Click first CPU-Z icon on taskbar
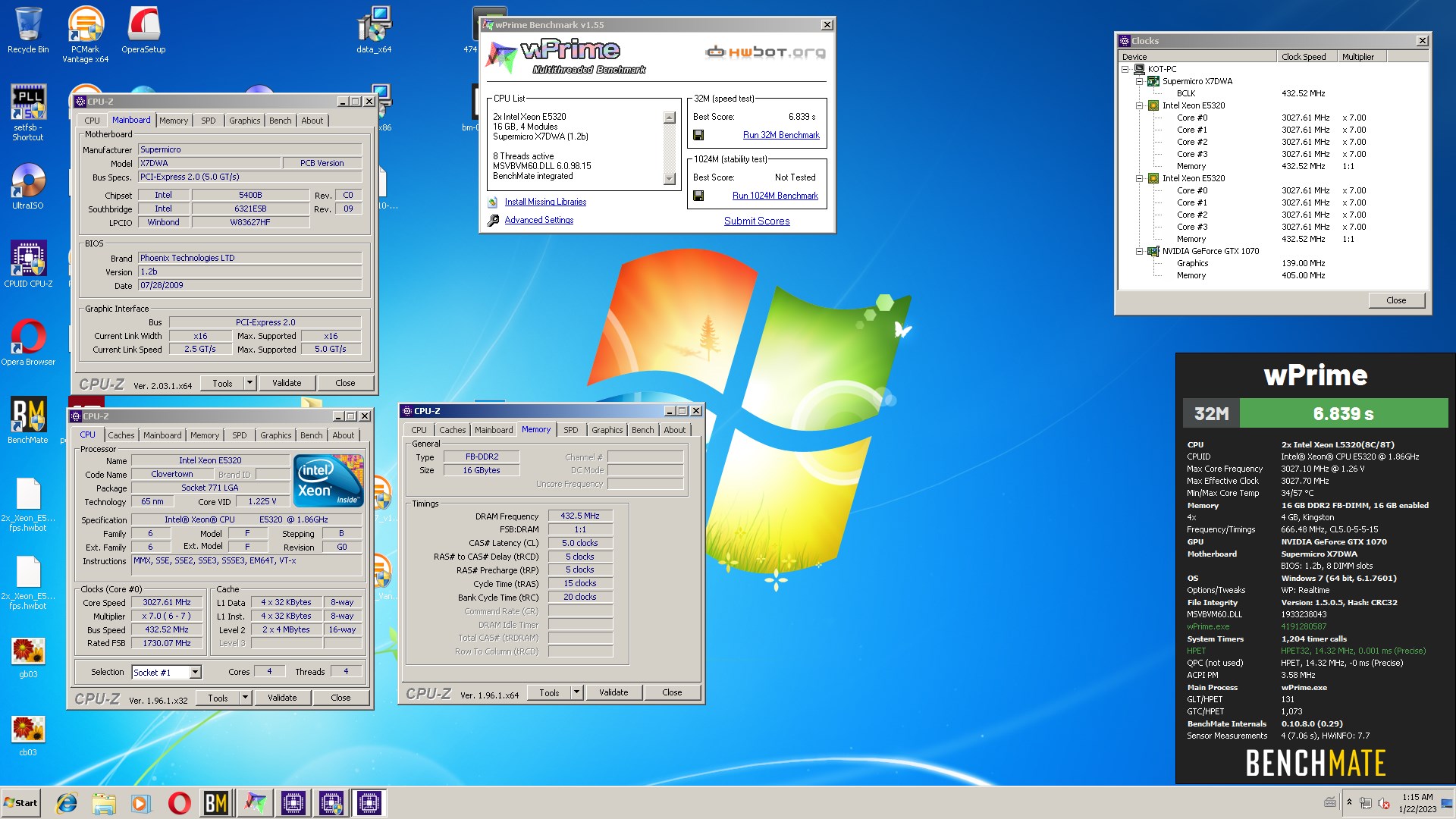 coord(293,803)
